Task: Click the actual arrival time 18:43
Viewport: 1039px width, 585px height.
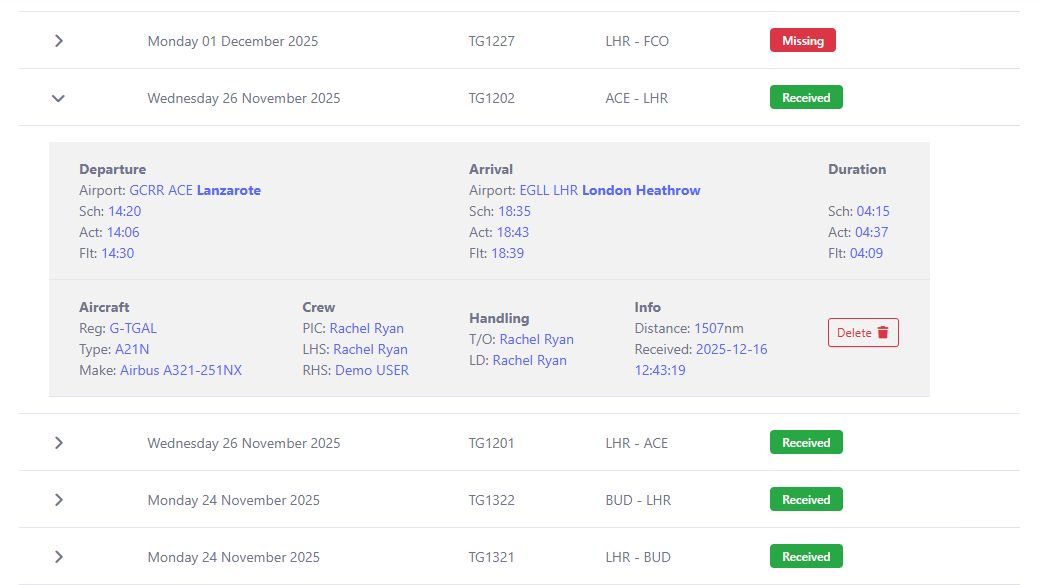Action: tap(512, 232)
